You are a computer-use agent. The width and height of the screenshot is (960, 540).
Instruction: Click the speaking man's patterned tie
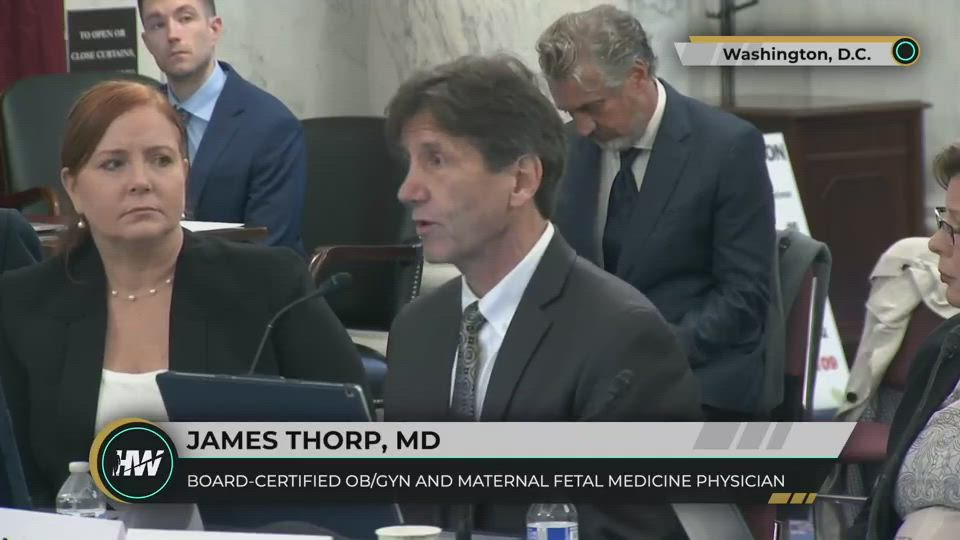pyautogui.click(x=468, y=359)
